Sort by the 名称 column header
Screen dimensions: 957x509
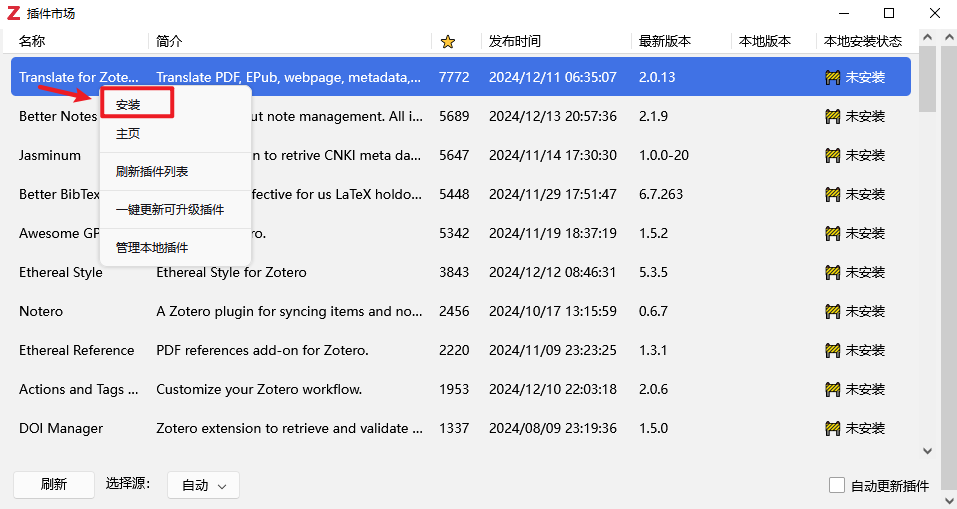tap(32, 41)
